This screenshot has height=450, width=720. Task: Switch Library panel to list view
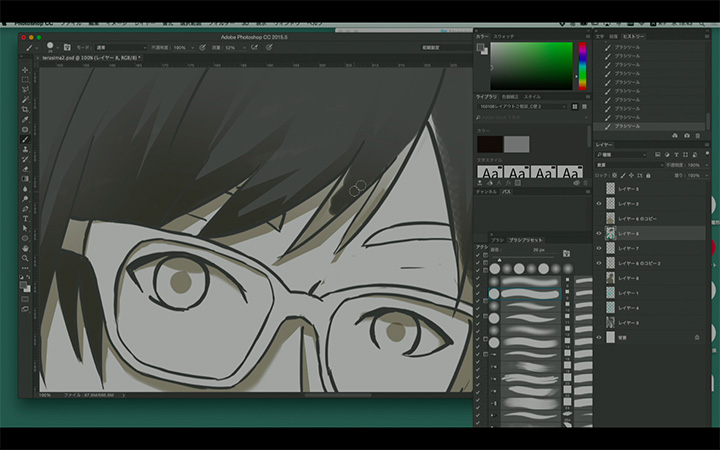[x=584, y=107]
